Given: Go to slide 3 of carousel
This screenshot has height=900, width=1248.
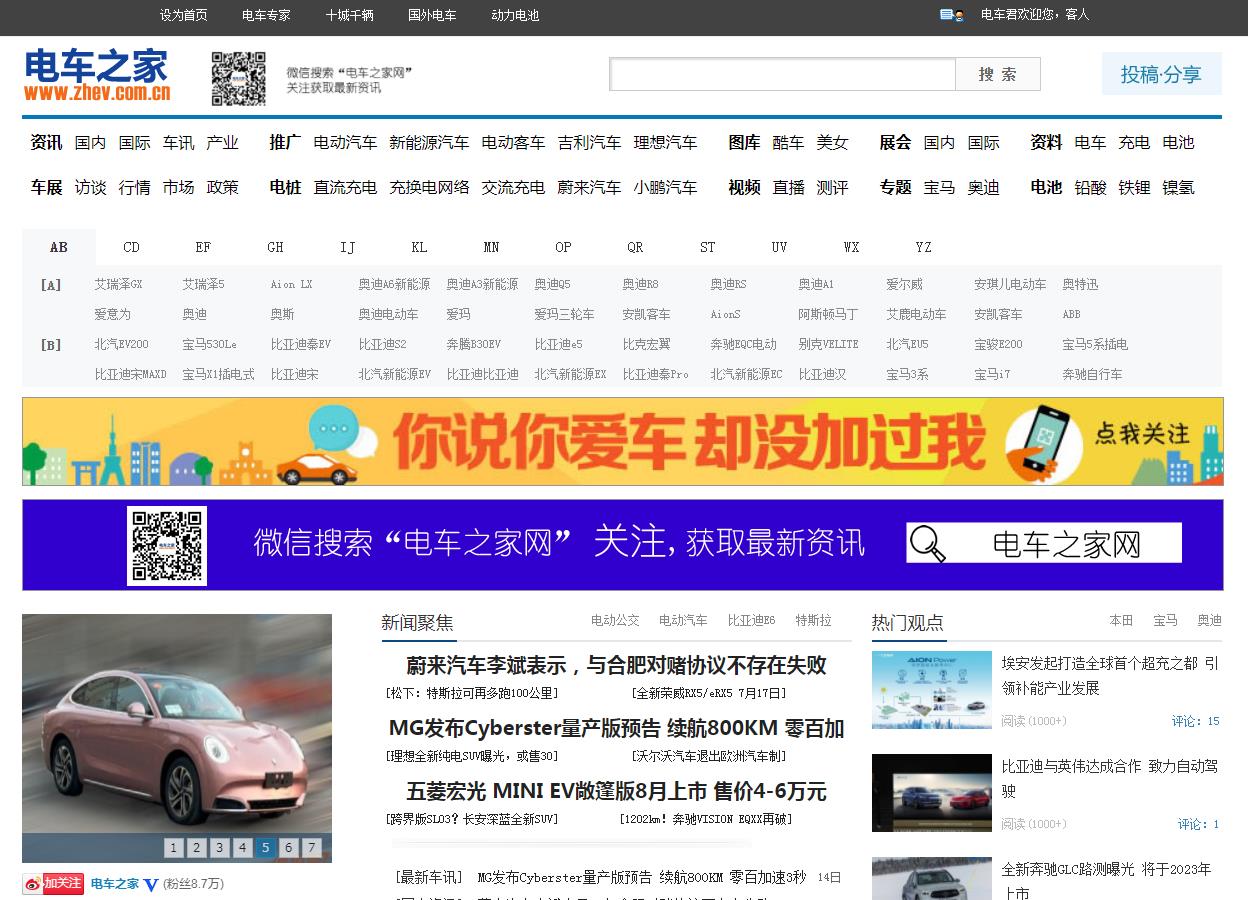Looking at the screenshot, I should 220,848.
